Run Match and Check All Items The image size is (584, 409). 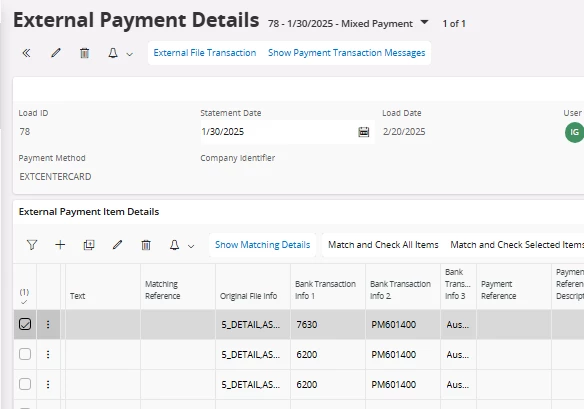[383, 245]
